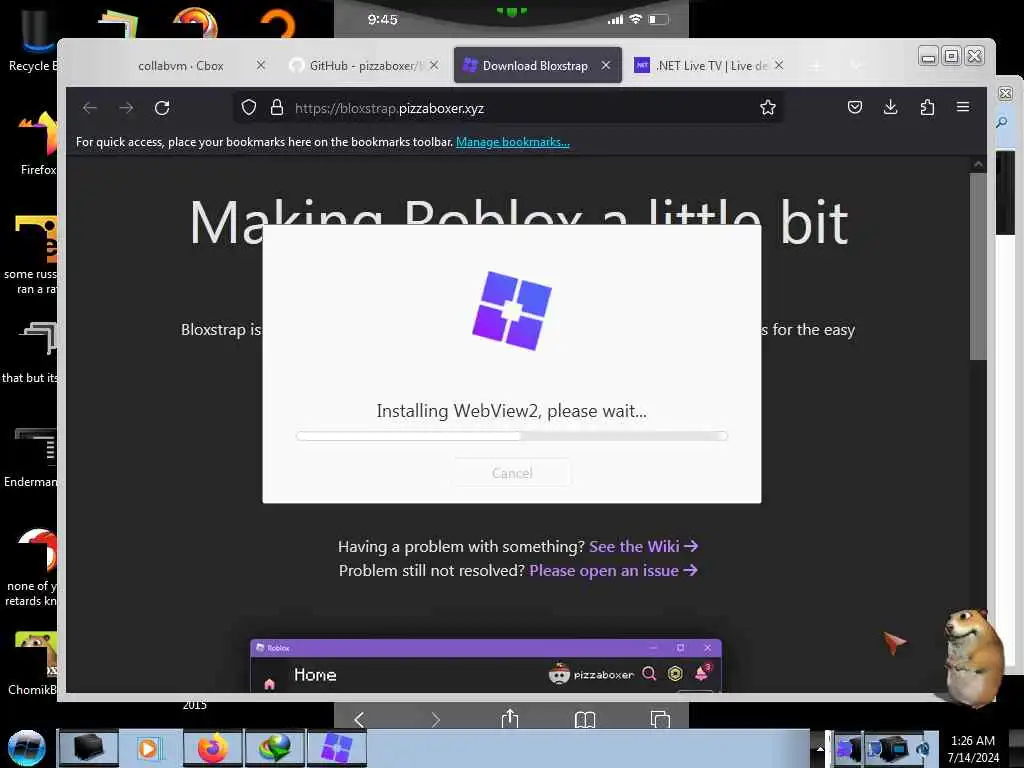Show hidden system tray icons
The height and width of the screenshot is (768, 1024).
(820, 749)
